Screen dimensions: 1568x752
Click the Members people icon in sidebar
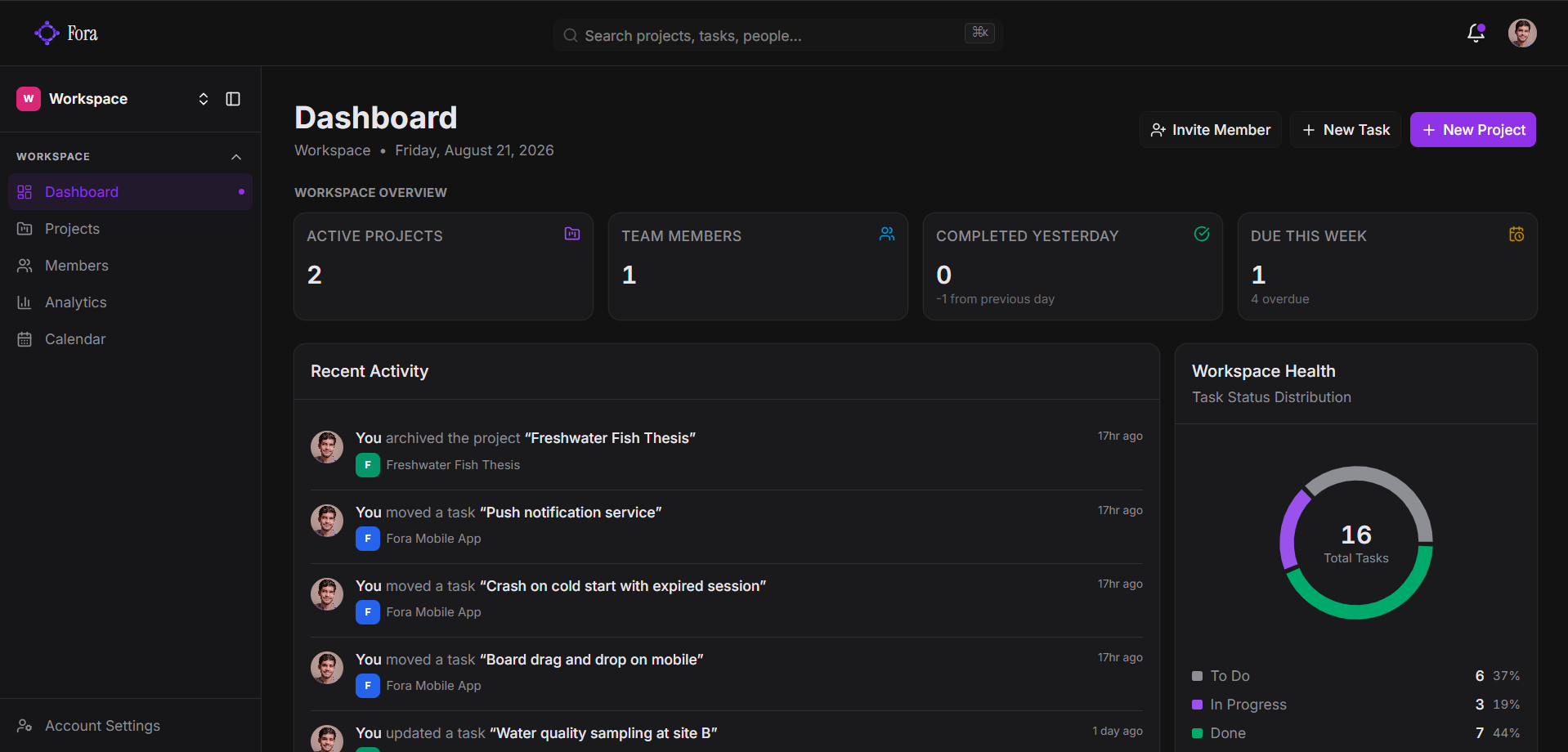[25, 266]
